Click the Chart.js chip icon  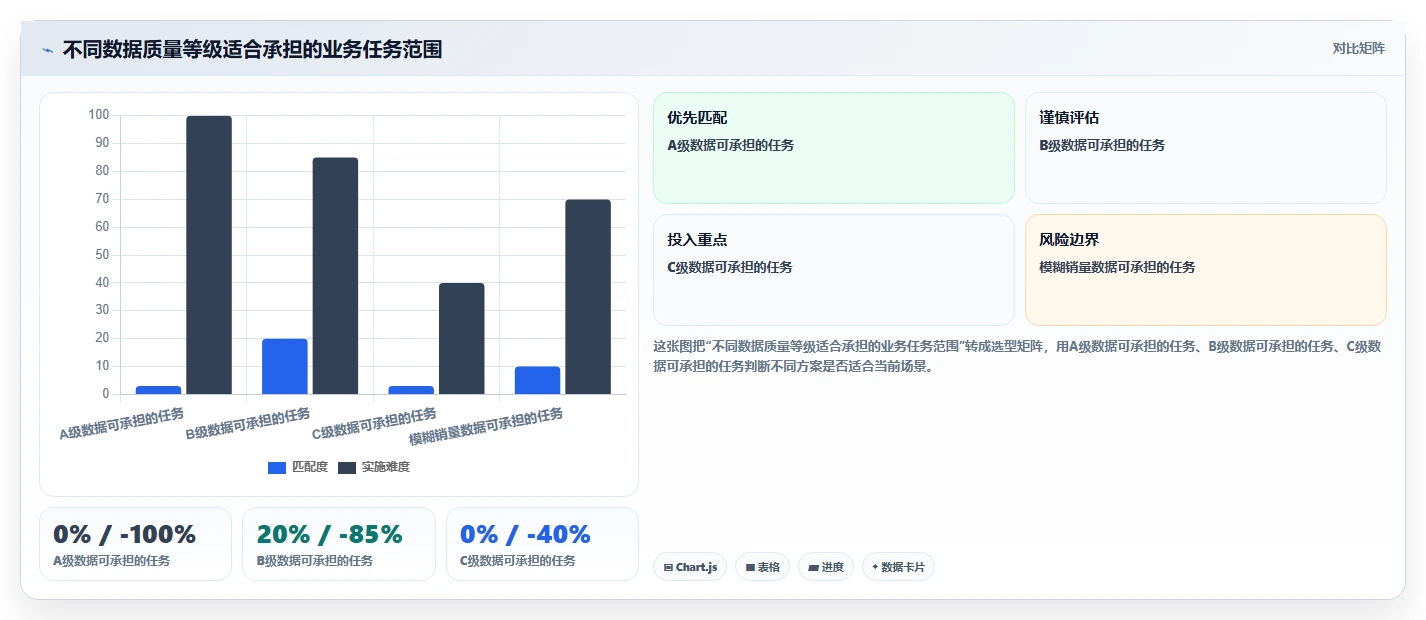668,567
